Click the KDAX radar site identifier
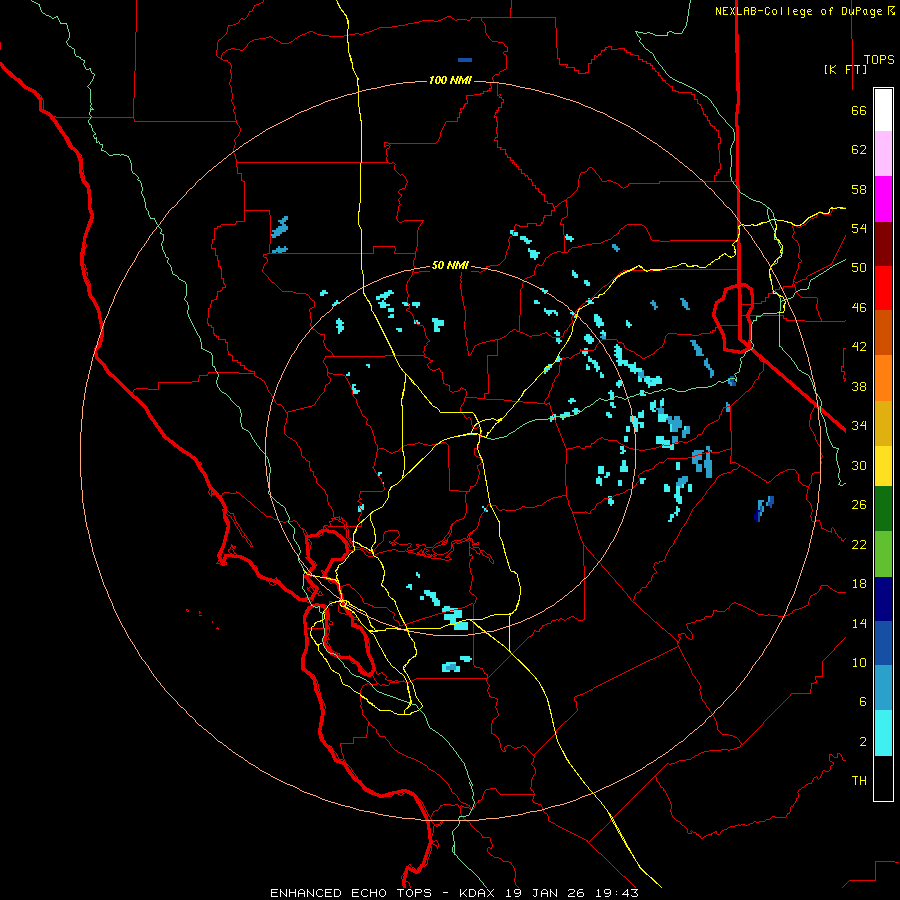The width and height of the screenshot is (900, 900). (479, 893)
